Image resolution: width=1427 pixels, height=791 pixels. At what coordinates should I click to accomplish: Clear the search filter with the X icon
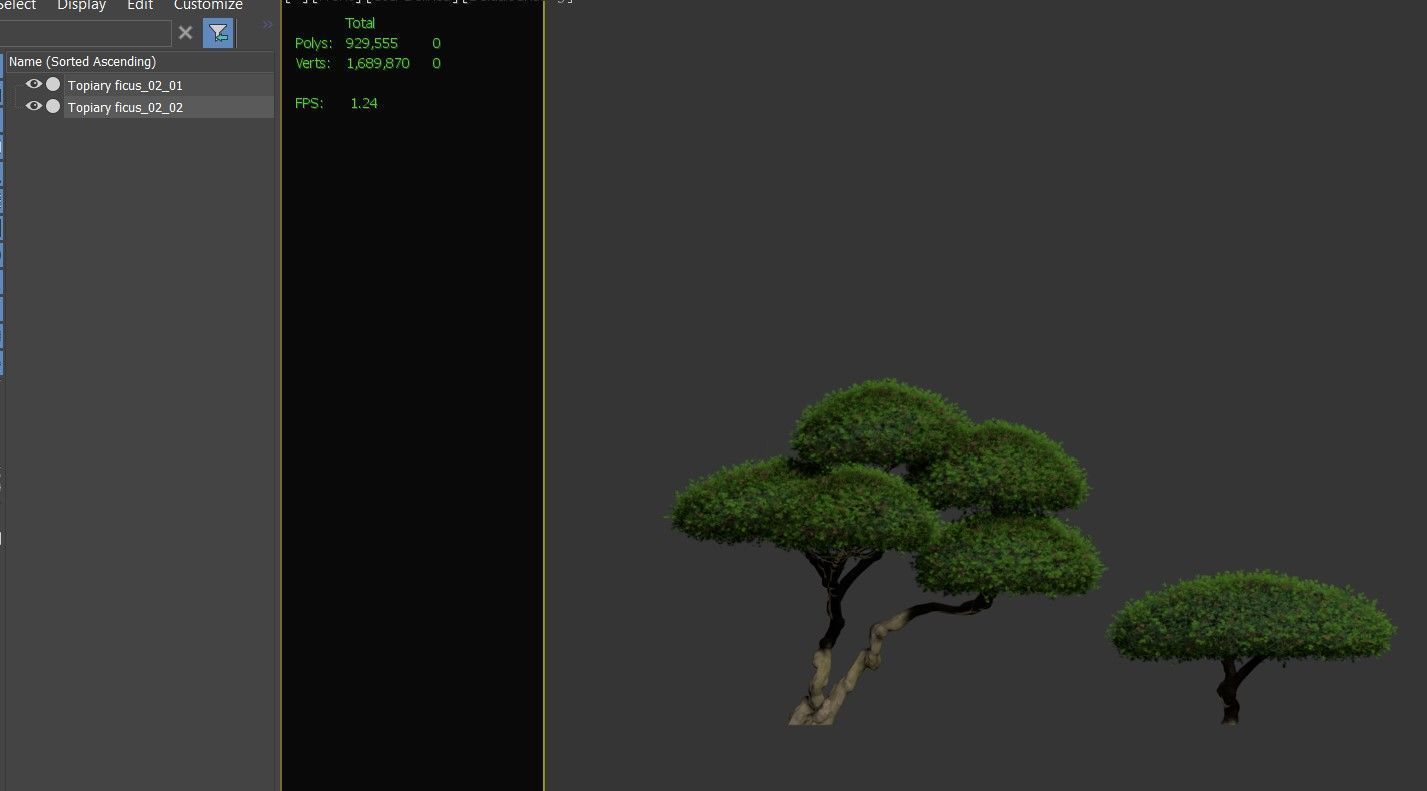185,33
